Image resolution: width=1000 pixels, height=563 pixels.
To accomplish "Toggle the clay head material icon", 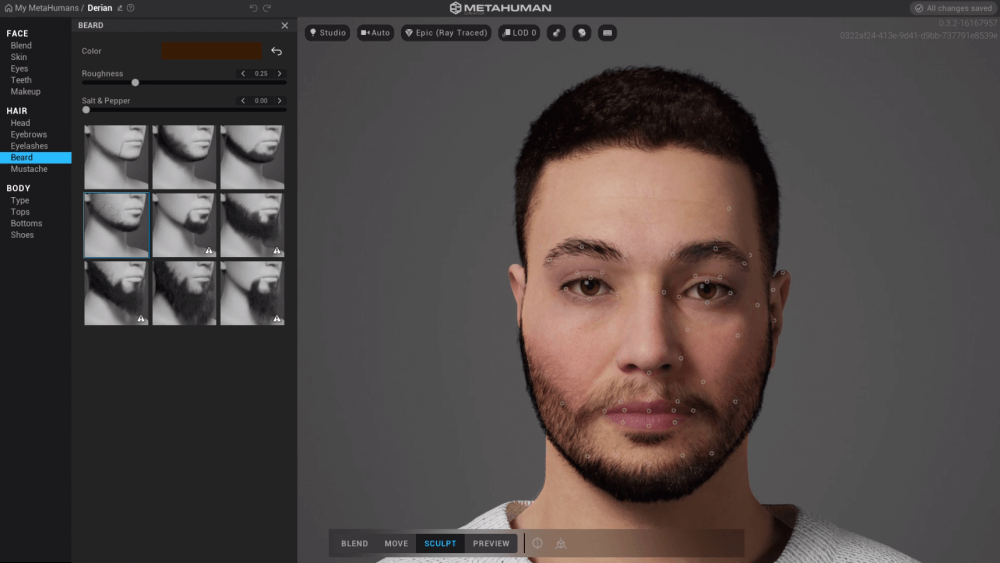I will [582, 33].
